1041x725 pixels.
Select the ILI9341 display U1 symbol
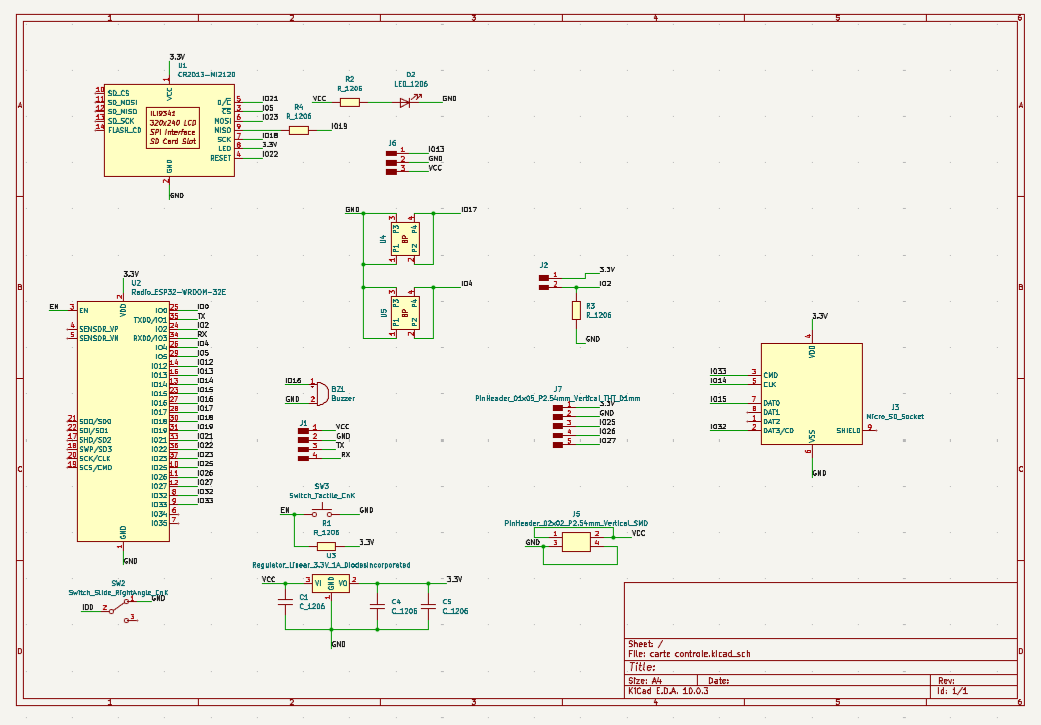click(169, 130)
